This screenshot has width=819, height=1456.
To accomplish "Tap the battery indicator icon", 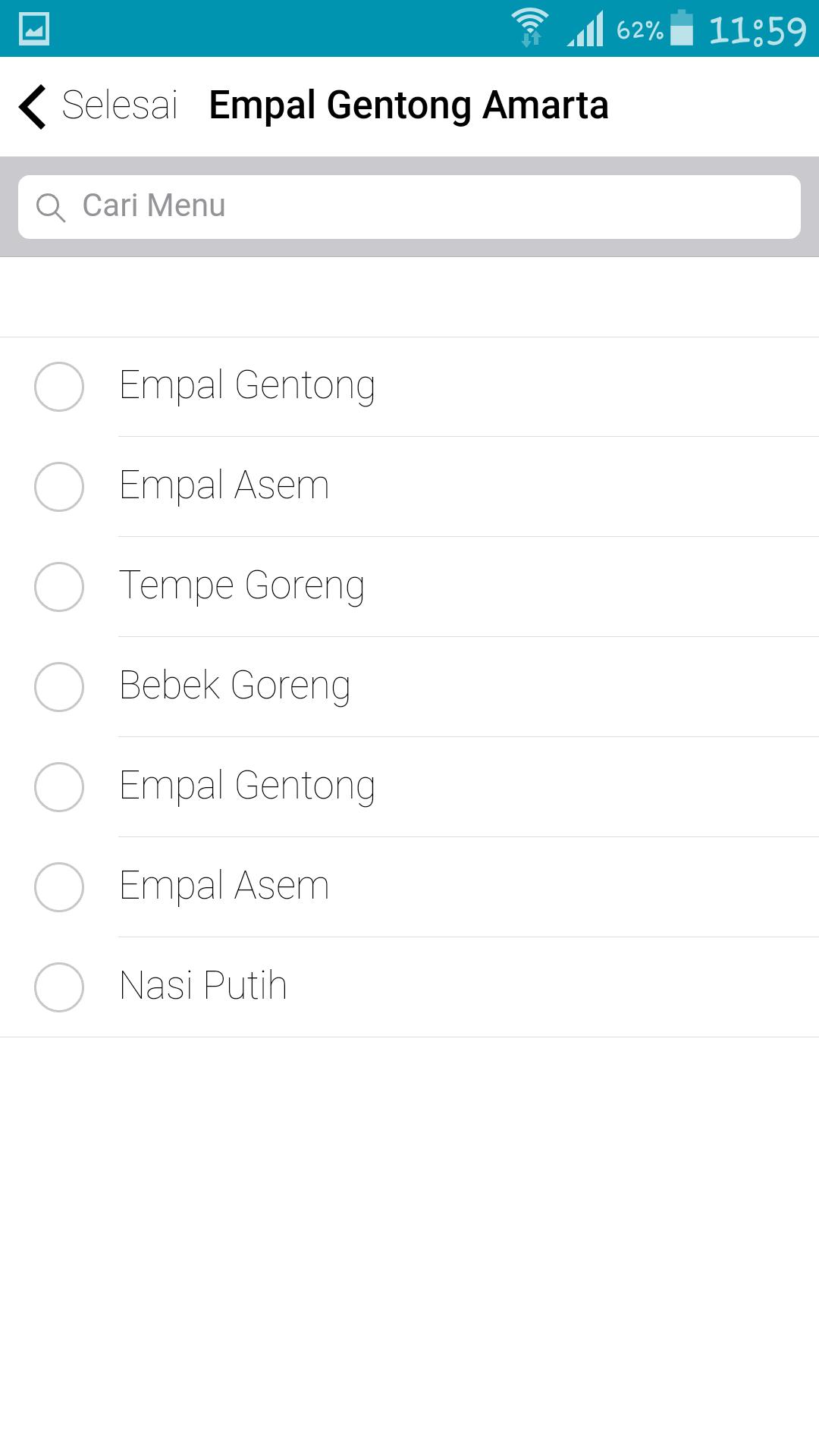I will click(682, 28).
